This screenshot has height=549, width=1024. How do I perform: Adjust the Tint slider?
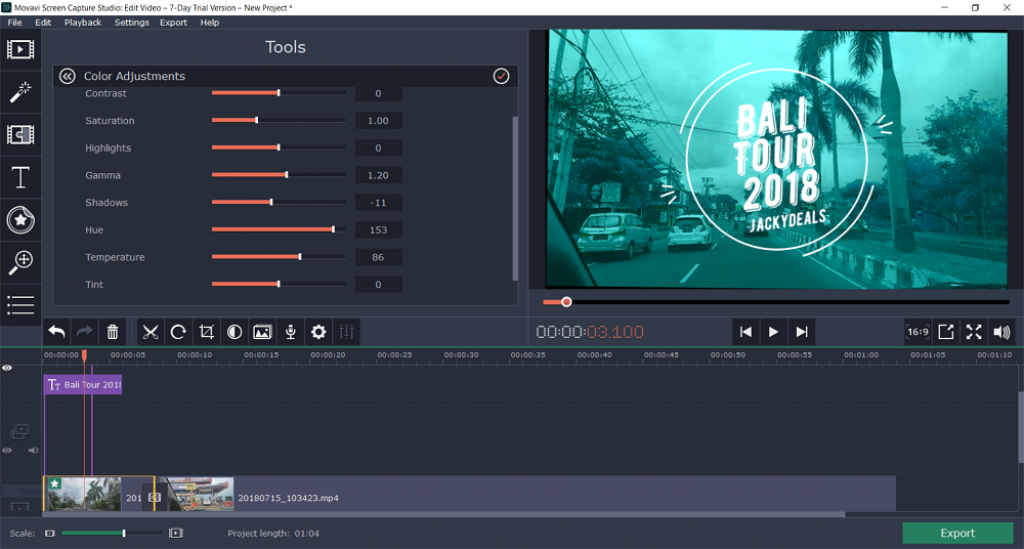point(278,285)
